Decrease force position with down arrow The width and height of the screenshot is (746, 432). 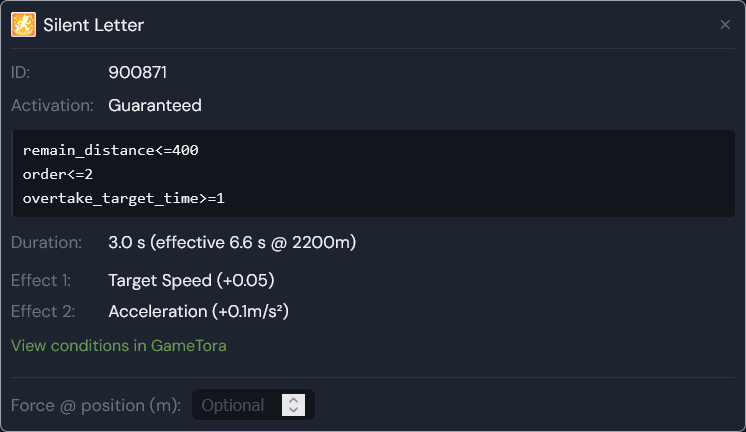pyautogui.click(x=294, y=410)
